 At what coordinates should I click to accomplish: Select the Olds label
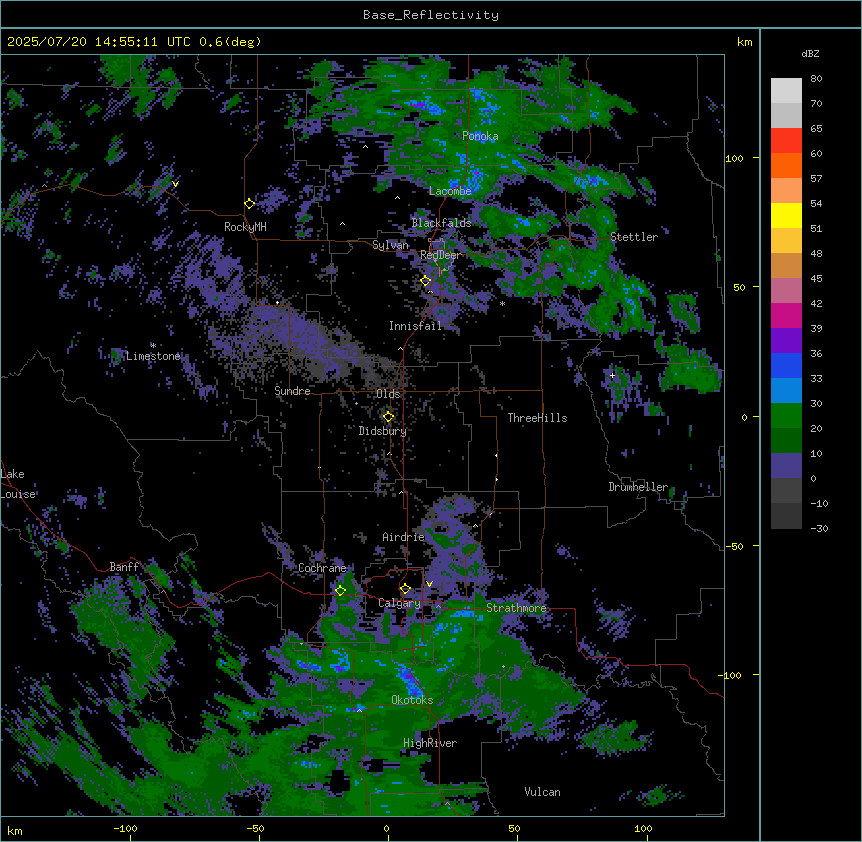[x=388, y=394]
